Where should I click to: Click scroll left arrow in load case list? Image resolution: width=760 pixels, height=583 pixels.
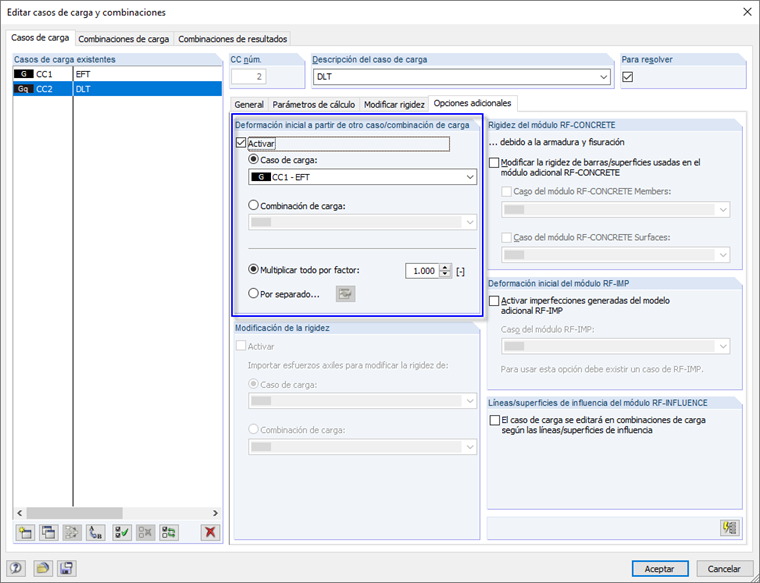click(x=20, y=513)
